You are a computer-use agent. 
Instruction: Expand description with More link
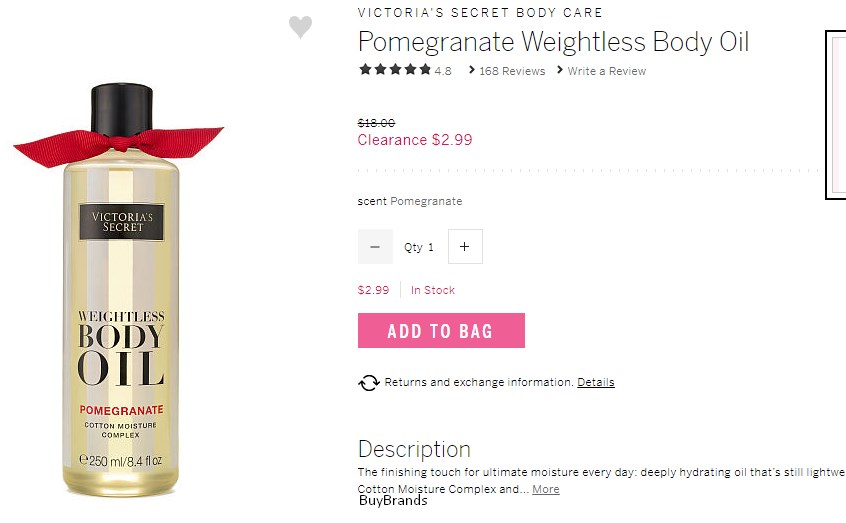545,489
